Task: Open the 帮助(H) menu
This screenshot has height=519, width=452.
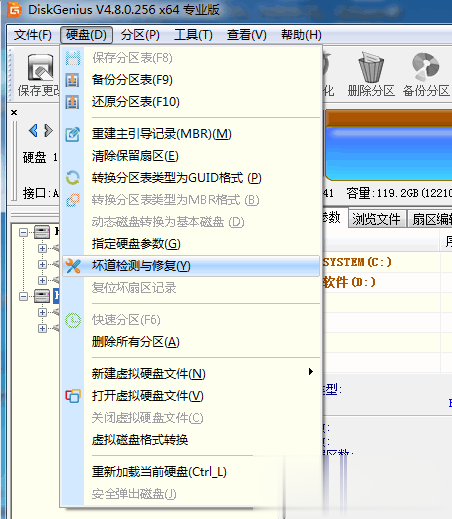Action: pos(301,35)
